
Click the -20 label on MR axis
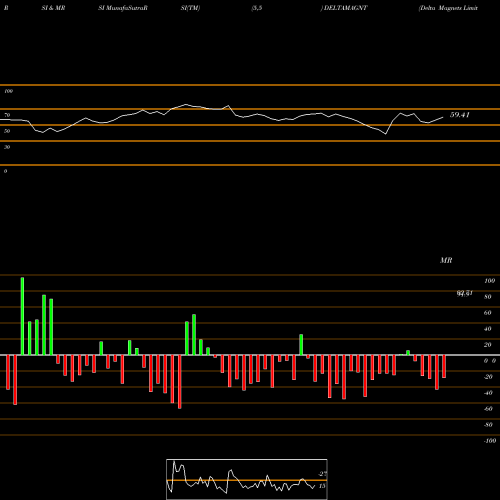click(488, 377)
